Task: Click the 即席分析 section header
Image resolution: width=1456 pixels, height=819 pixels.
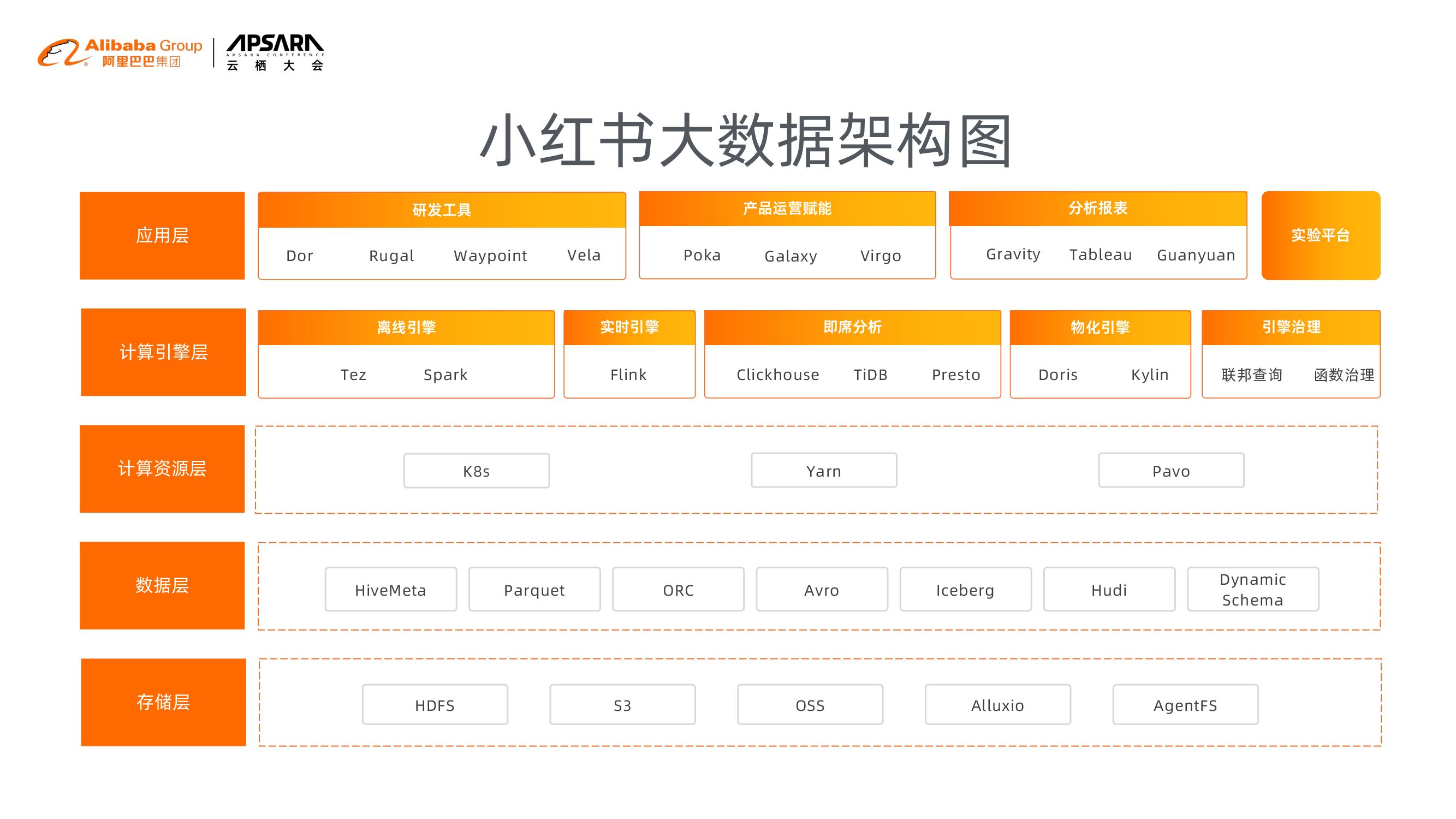Action: [x=852, y=327]
